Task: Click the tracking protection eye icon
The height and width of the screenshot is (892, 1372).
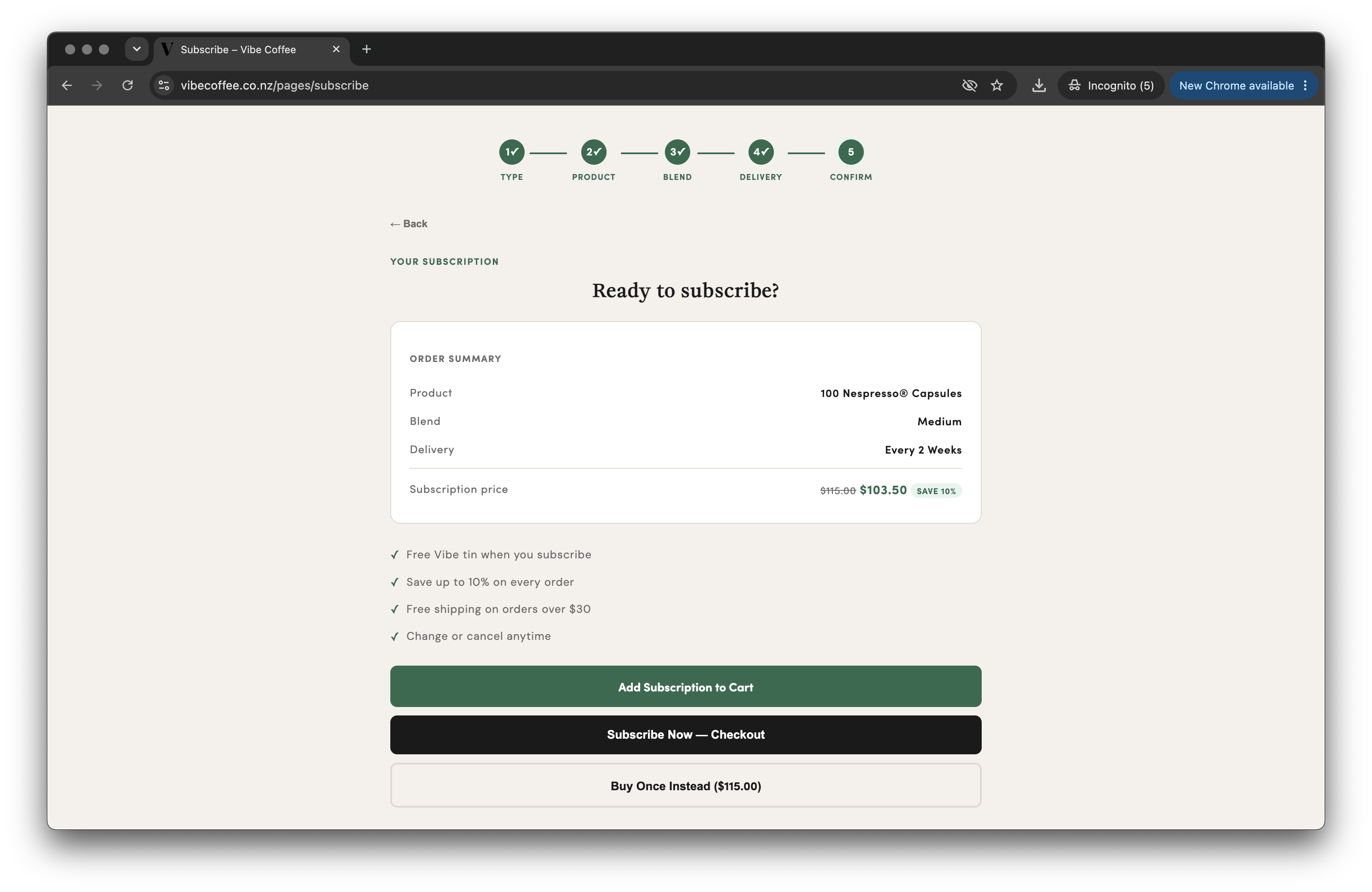Action: [x=969, y=85]
